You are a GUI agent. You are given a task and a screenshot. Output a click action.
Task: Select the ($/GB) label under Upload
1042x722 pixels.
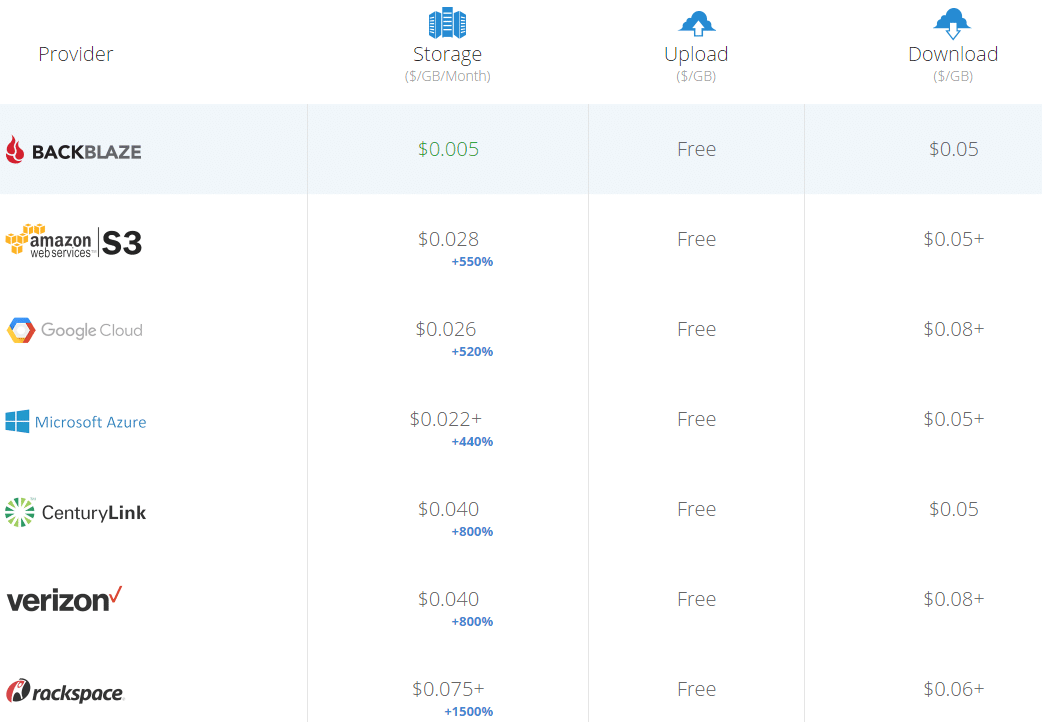(696, 76)
